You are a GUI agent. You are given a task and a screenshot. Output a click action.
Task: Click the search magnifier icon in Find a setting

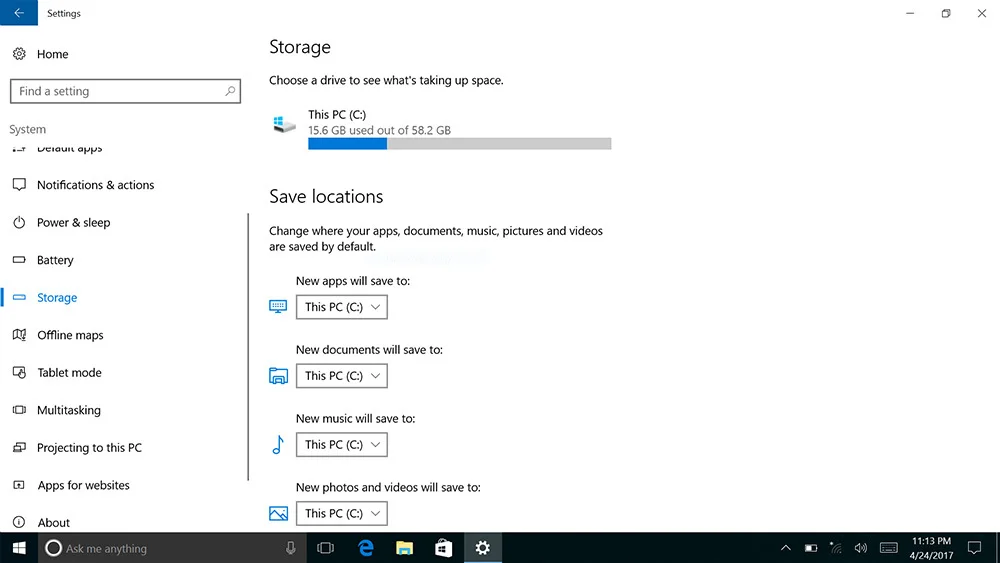coord(230,91)
